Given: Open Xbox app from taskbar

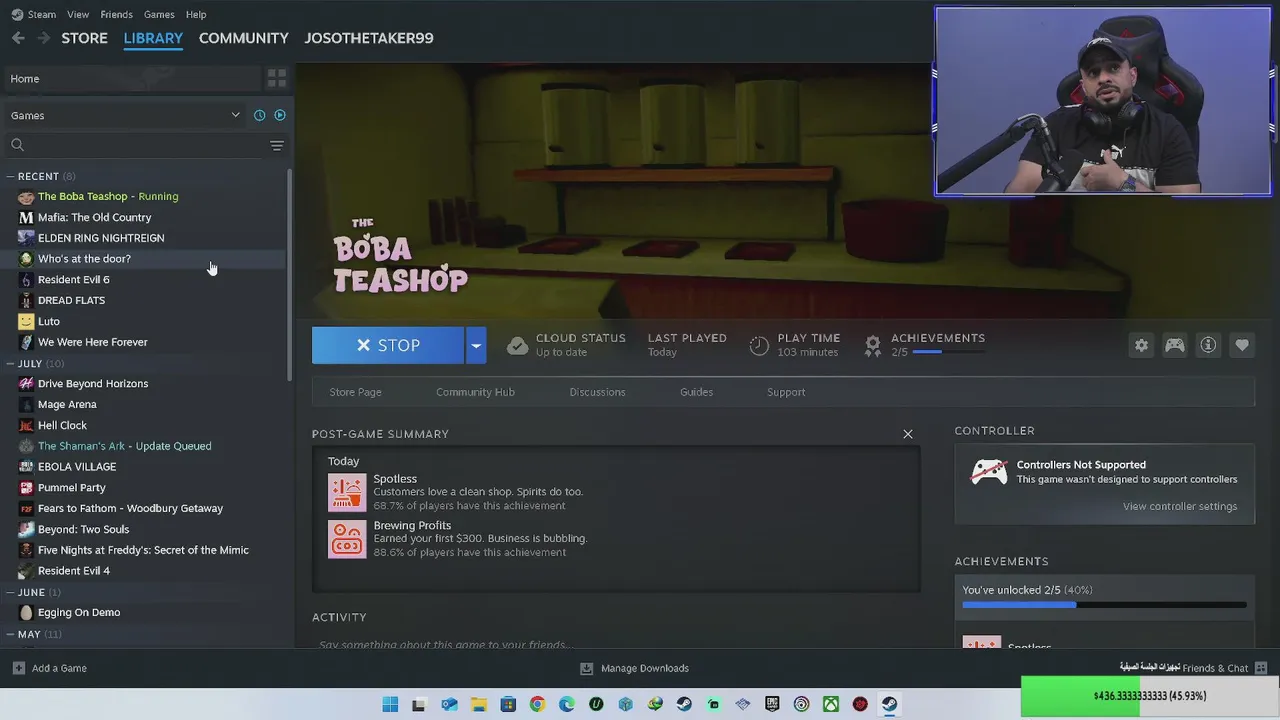Looking at the screenshot, I should [831, 704].
